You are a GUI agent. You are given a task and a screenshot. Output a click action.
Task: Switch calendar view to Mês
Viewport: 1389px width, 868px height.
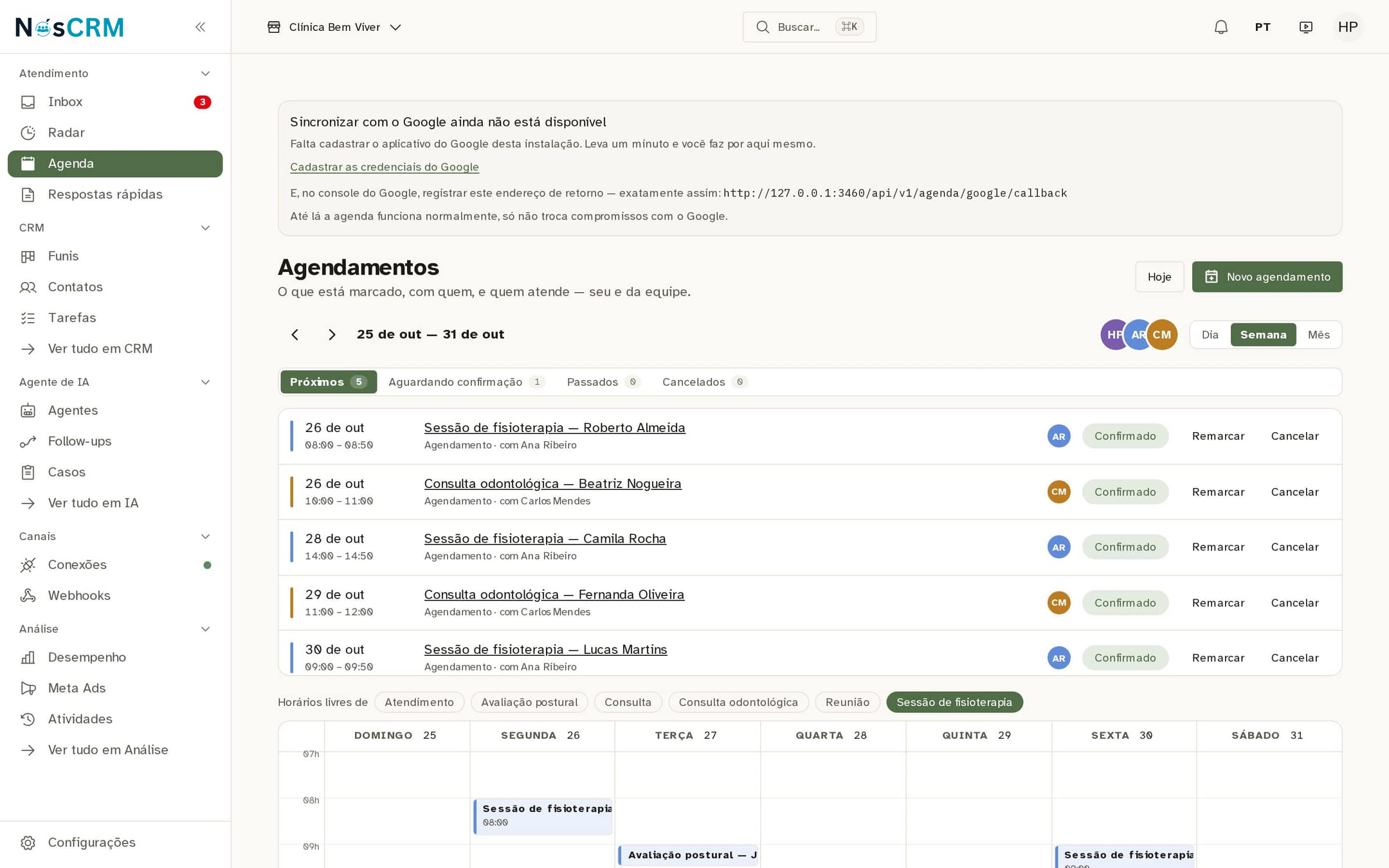point(1318,334)
